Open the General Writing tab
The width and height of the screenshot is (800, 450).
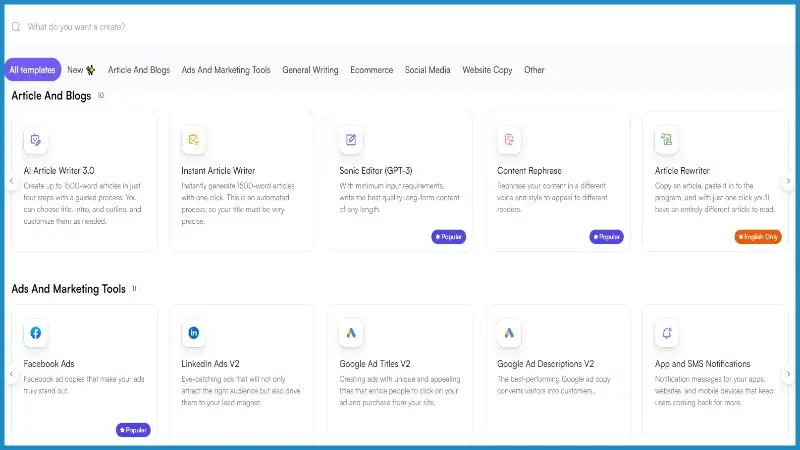310,70
